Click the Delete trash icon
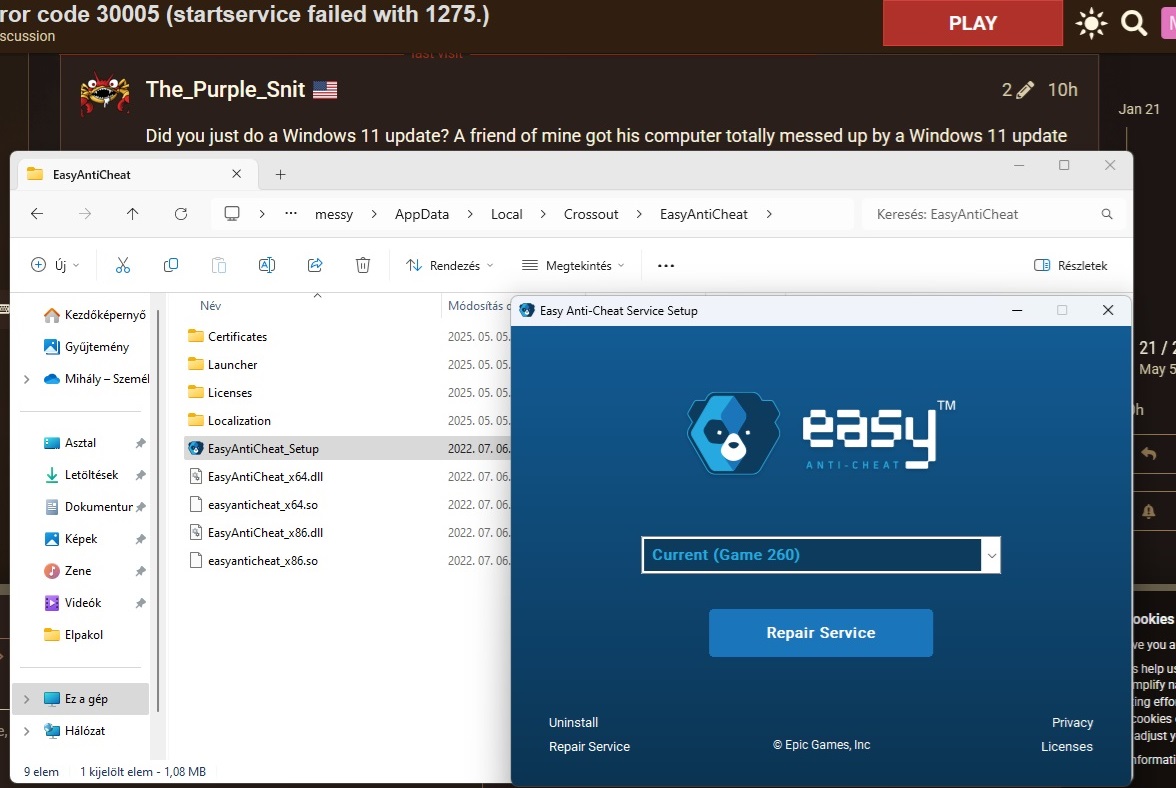 click(363, 265)
